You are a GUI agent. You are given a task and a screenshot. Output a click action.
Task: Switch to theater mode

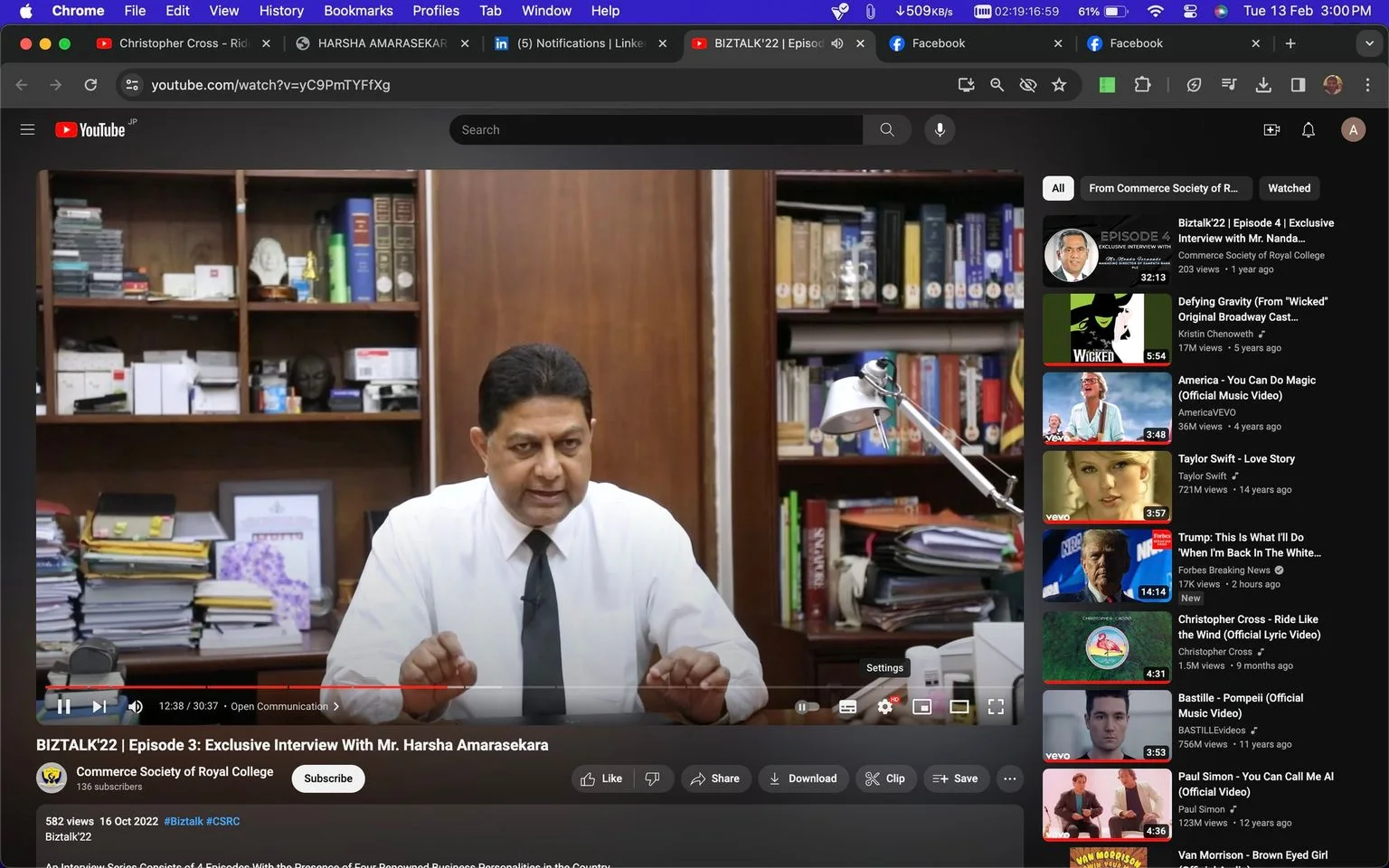[x=959, y=706]
